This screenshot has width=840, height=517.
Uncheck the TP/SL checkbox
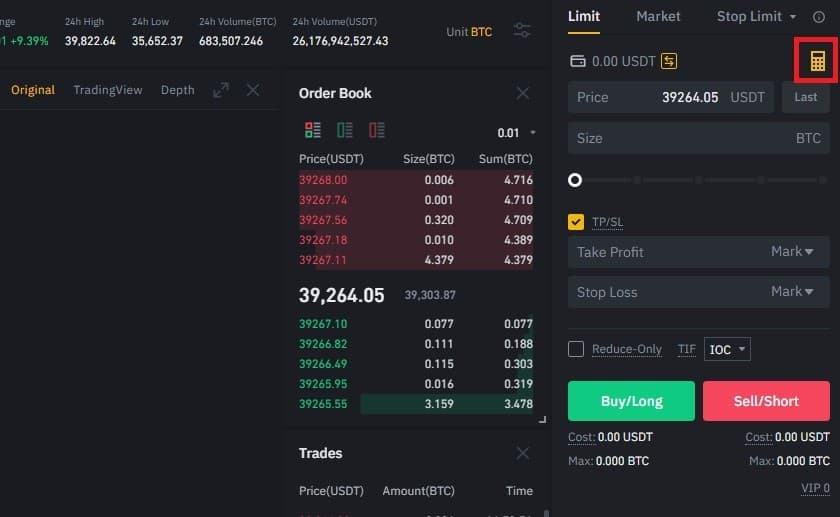(576, 222)
